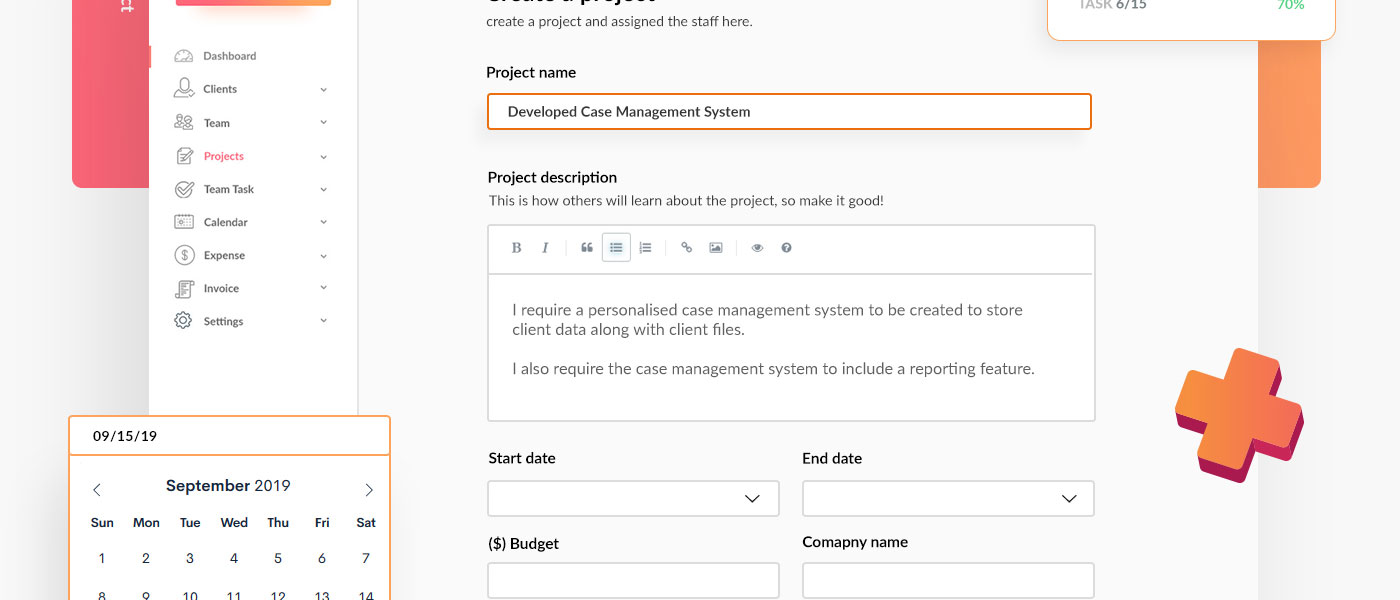Select September 5 in the calendar

pyautogui.click(x=278, y=559)
